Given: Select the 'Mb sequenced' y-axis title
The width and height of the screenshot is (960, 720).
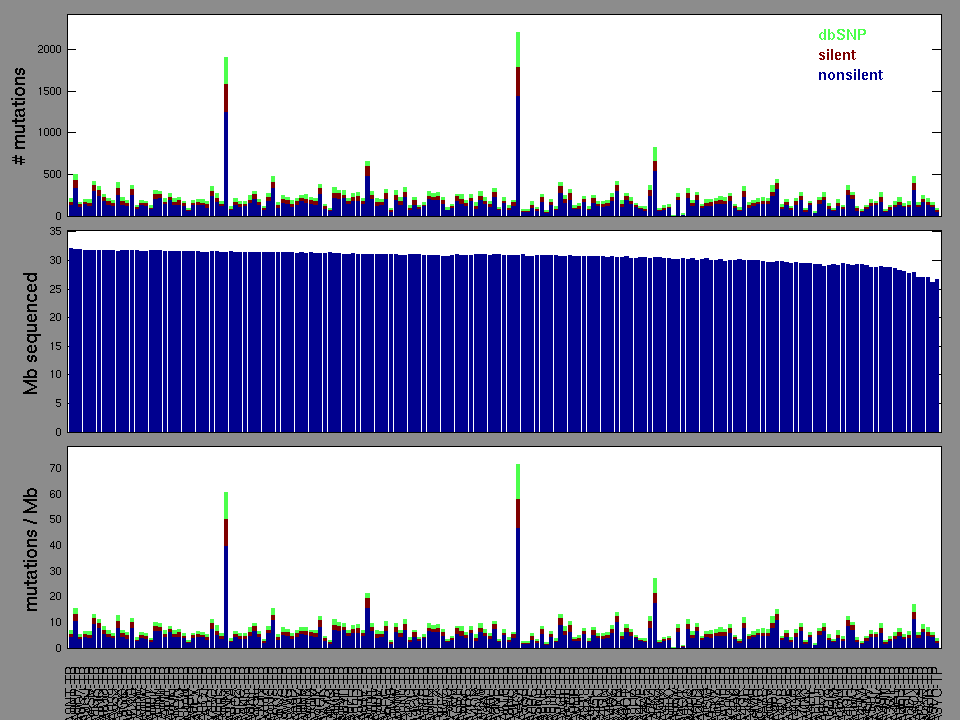Looking at the screenshot, I should (x=30, y=332).
